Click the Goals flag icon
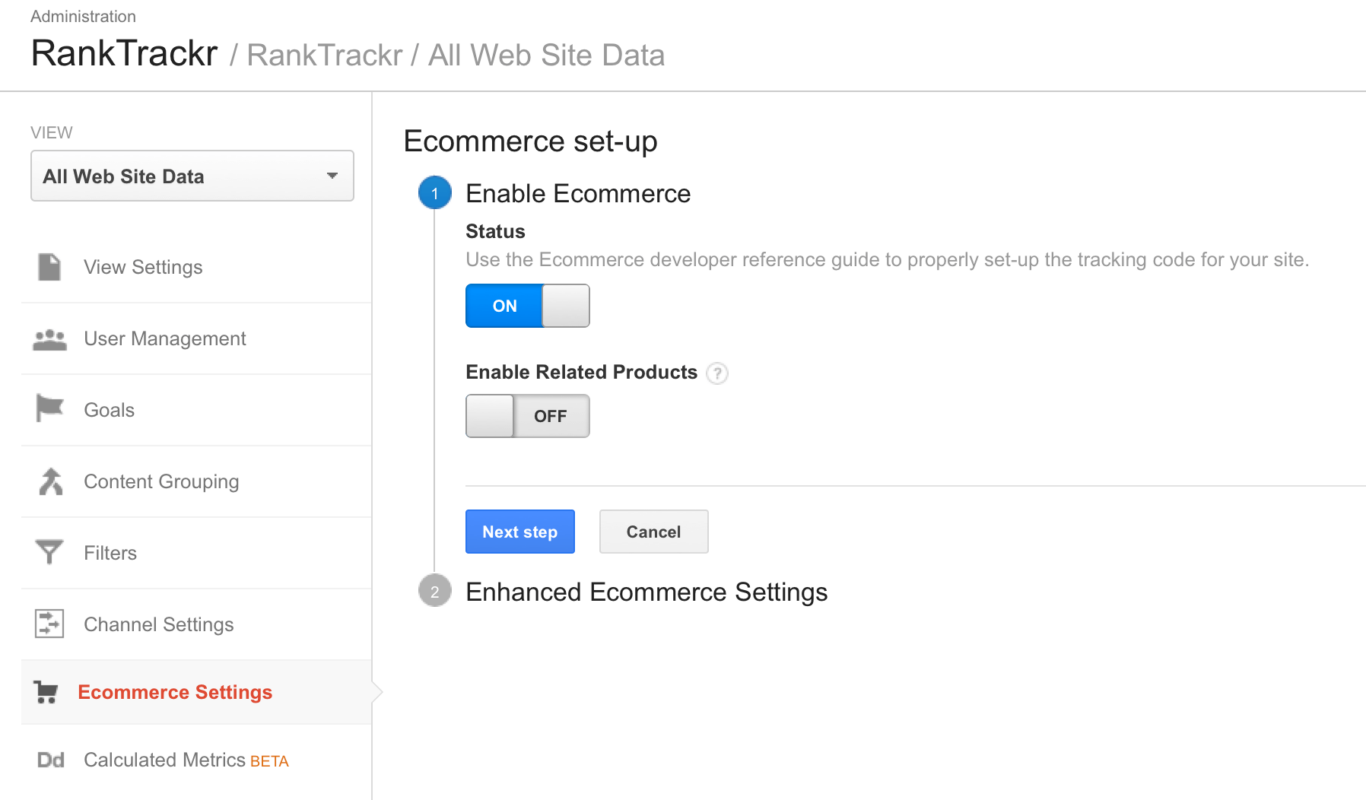The height and width of the screenshot is (800, 1366). 49,409
